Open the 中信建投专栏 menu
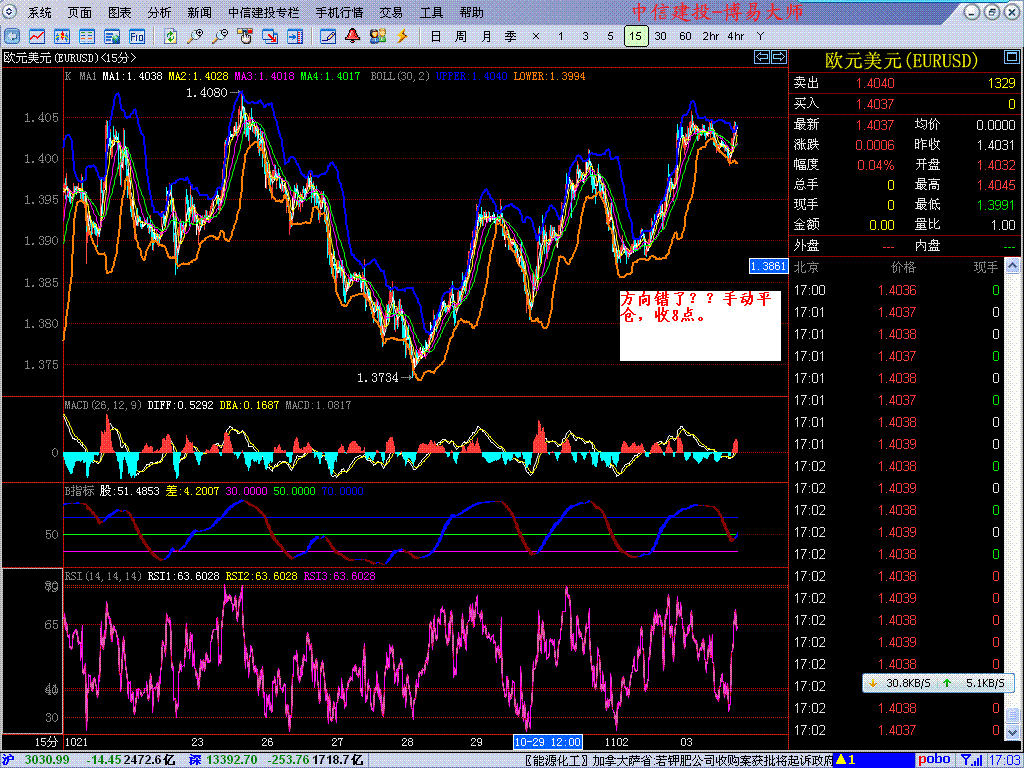This screenshot has width=1024, height=768. point(263,12)
